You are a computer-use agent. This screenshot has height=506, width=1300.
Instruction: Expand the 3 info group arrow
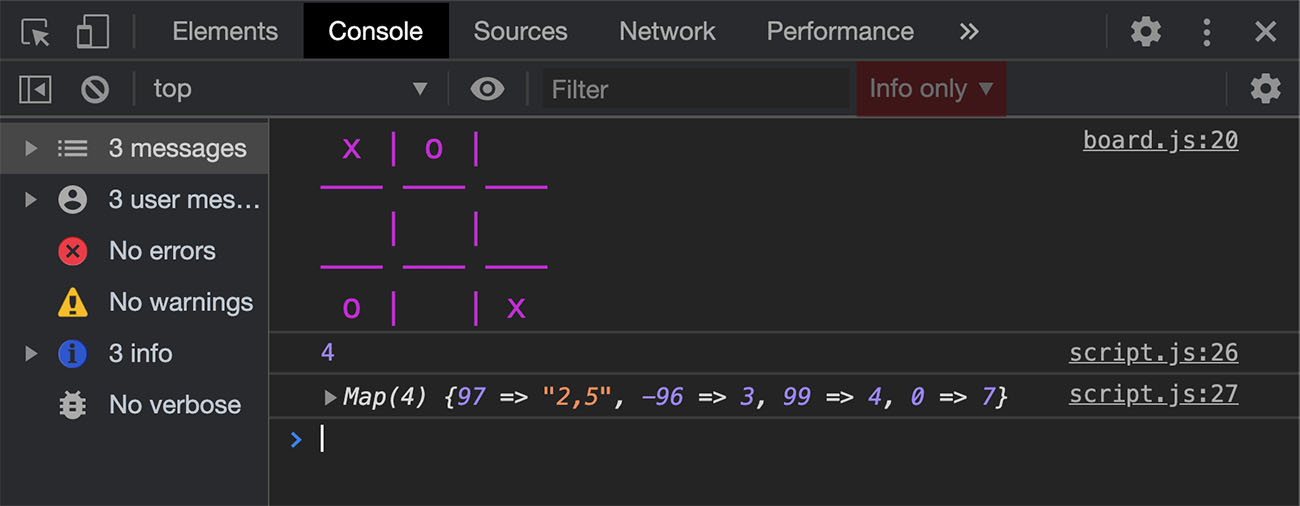31,354
